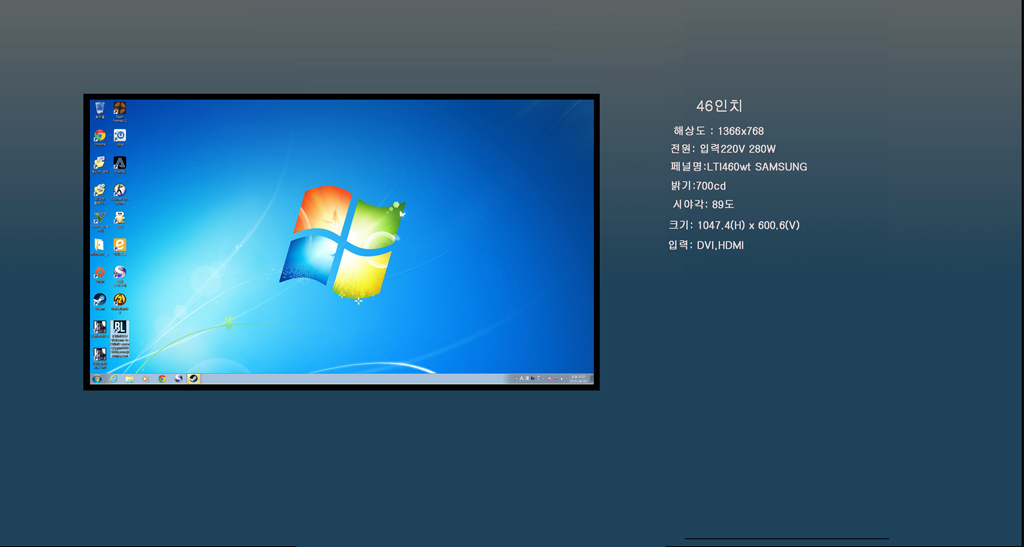Switch to the Steam taskbar button

pos(194,379)
